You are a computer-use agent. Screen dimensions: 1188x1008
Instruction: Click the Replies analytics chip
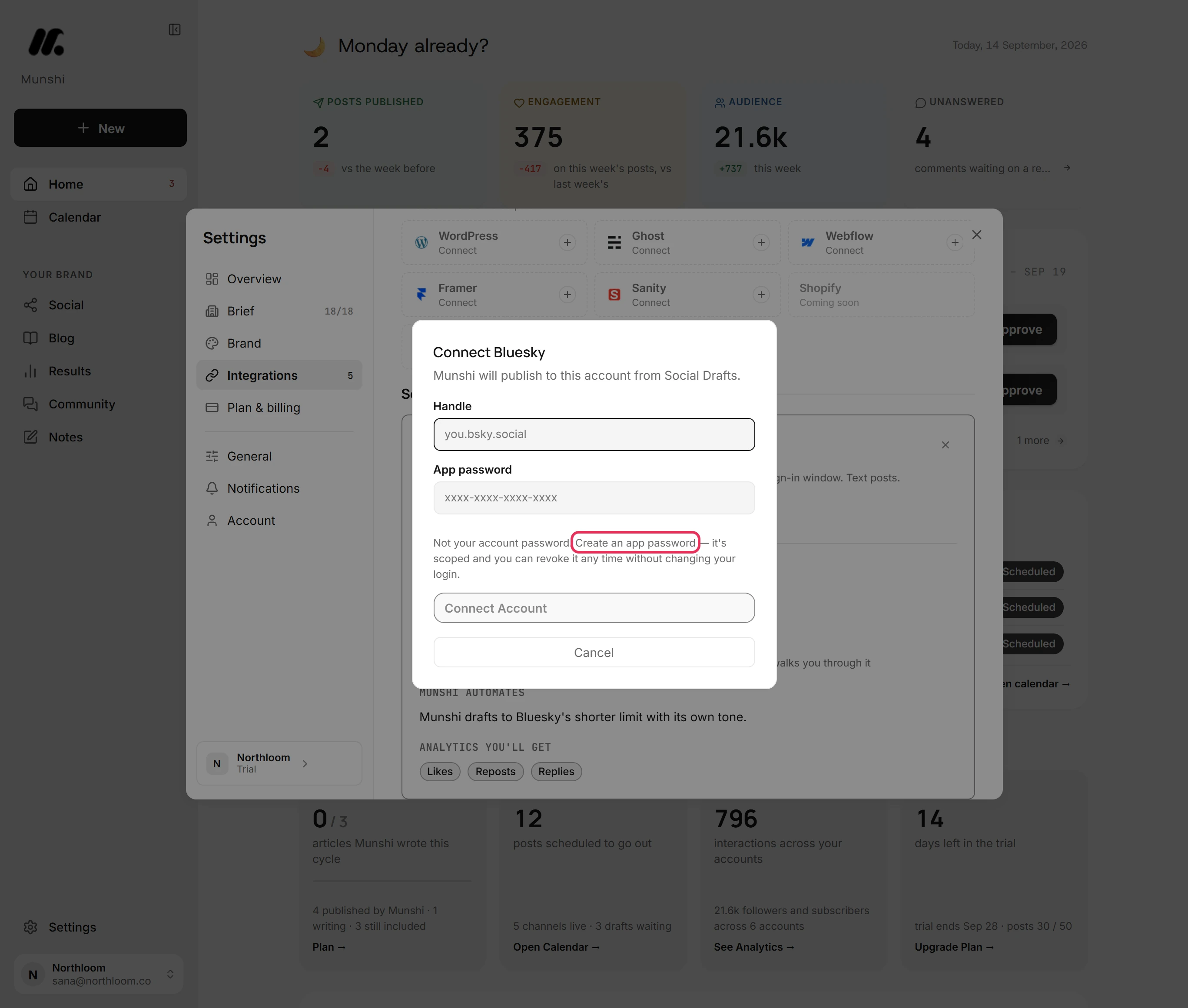pyautogui.click(x=556, y=772)
